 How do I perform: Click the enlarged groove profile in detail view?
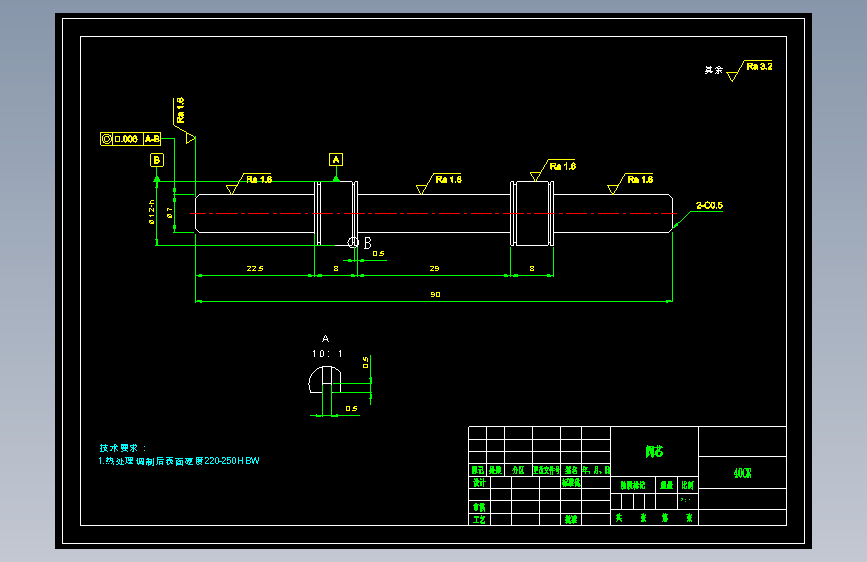click(x=325, y=381)
